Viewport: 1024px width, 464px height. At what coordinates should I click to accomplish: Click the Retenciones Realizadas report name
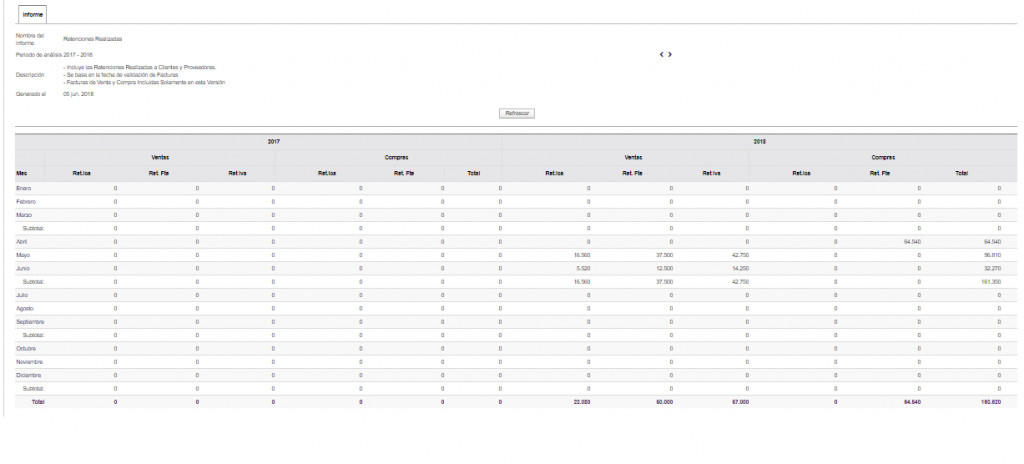pos(92,39)
